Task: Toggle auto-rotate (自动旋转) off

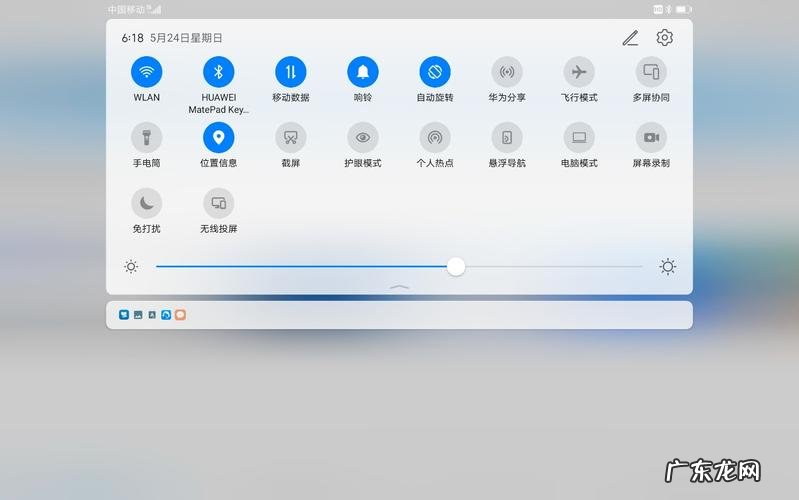Action: coord(435,72)
